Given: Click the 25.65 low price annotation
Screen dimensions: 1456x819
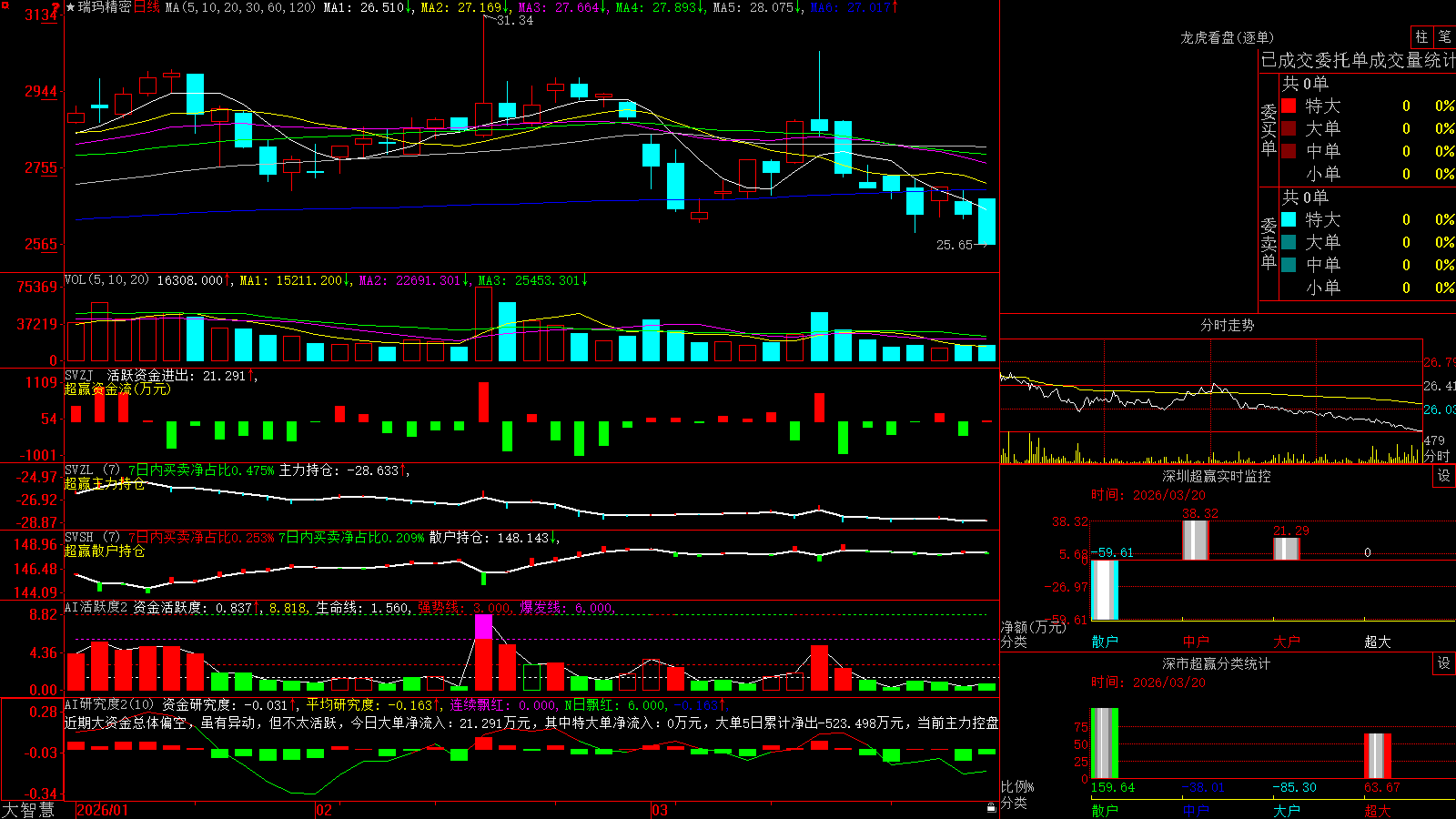Looking at the screenshot, I should pos(955,245).
